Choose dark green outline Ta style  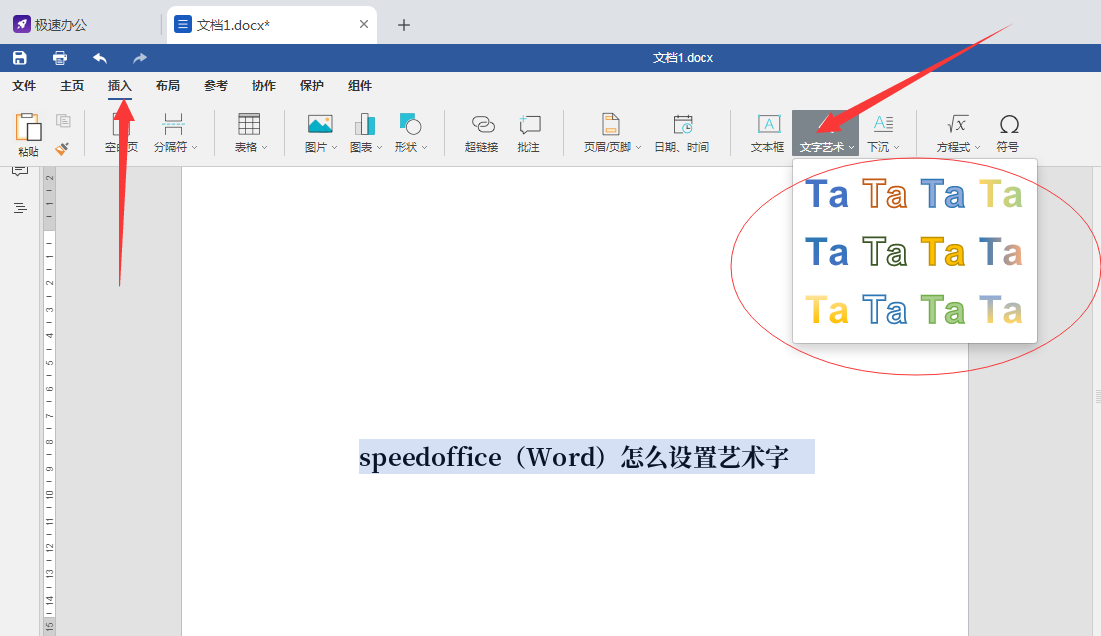(884, 252)
